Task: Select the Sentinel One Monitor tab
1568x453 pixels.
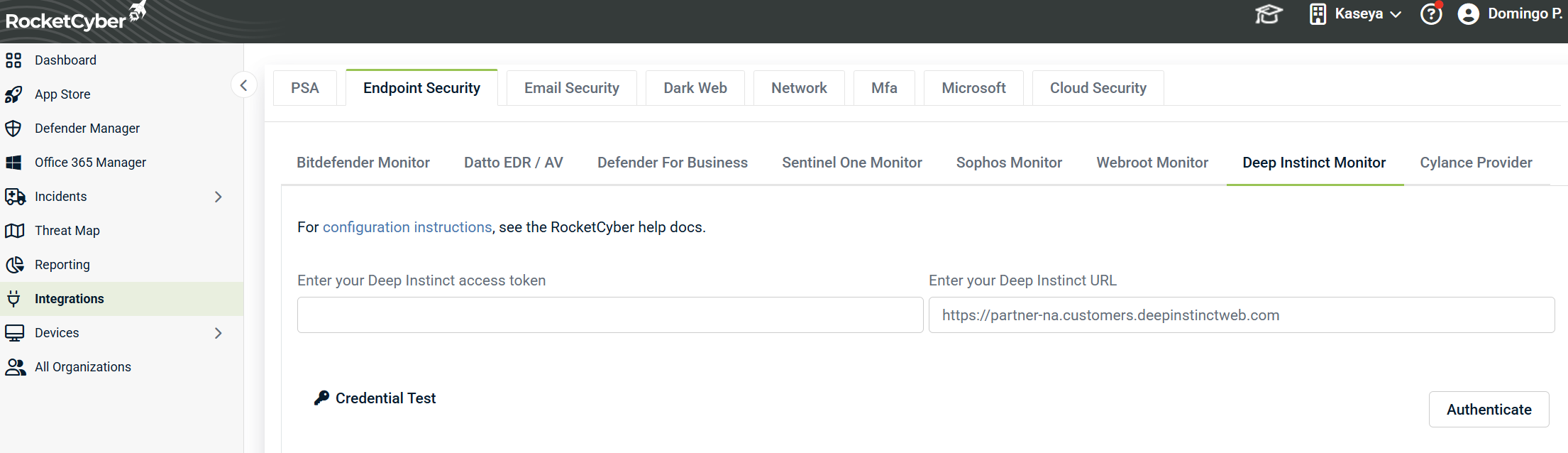Action: point(851,163)
